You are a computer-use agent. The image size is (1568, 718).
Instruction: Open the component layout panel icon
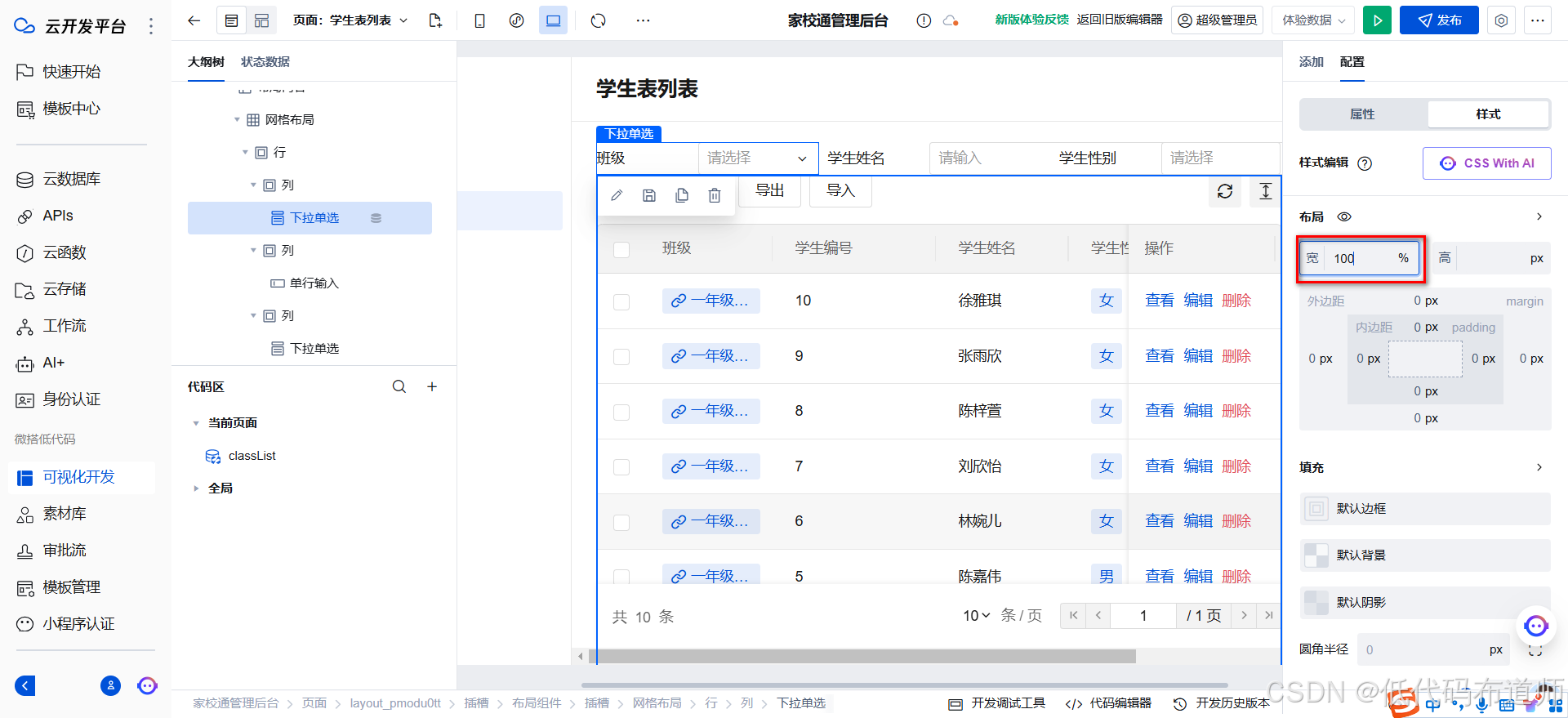pos(261,20)
